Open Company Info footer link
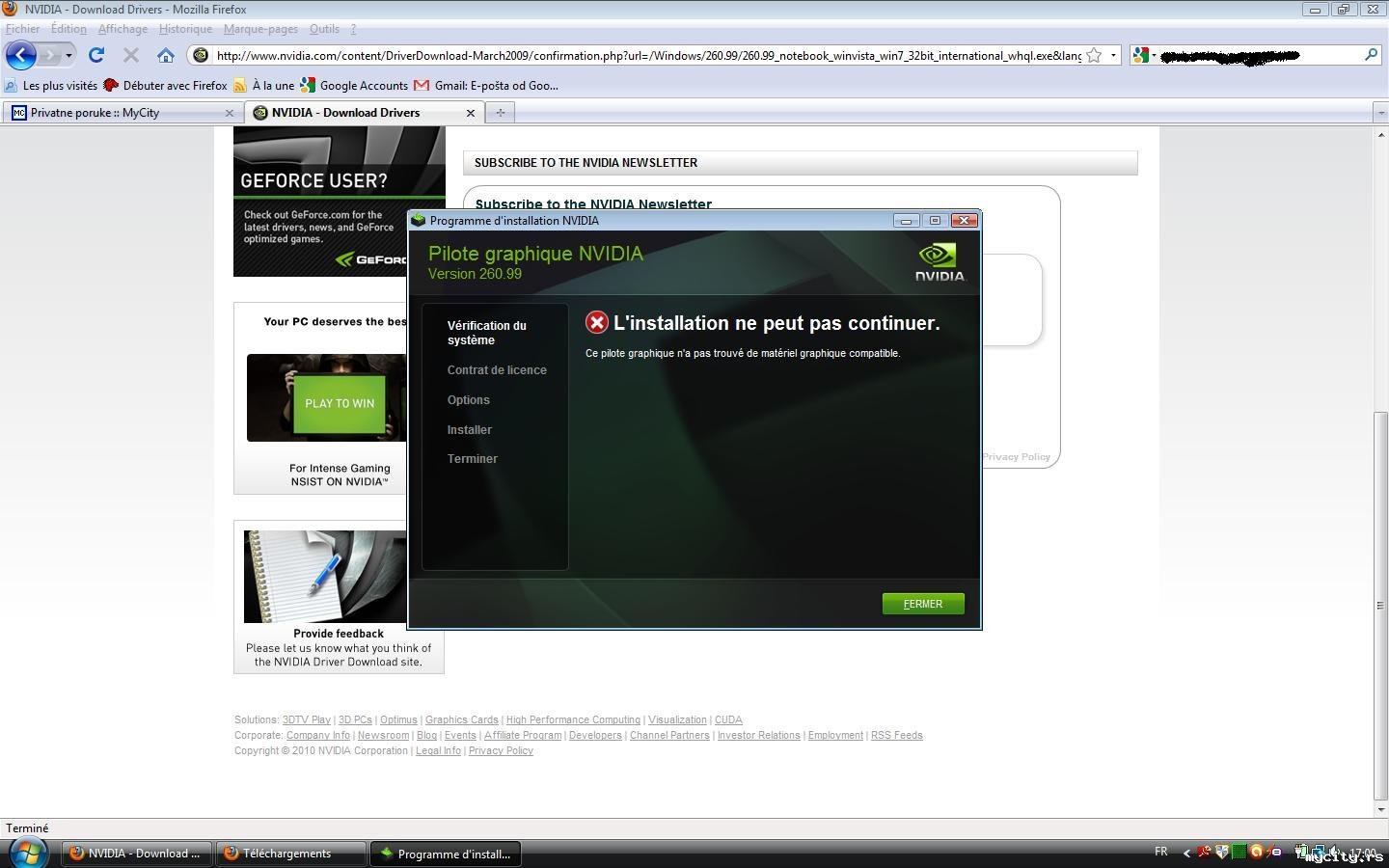 click(318, 735)
